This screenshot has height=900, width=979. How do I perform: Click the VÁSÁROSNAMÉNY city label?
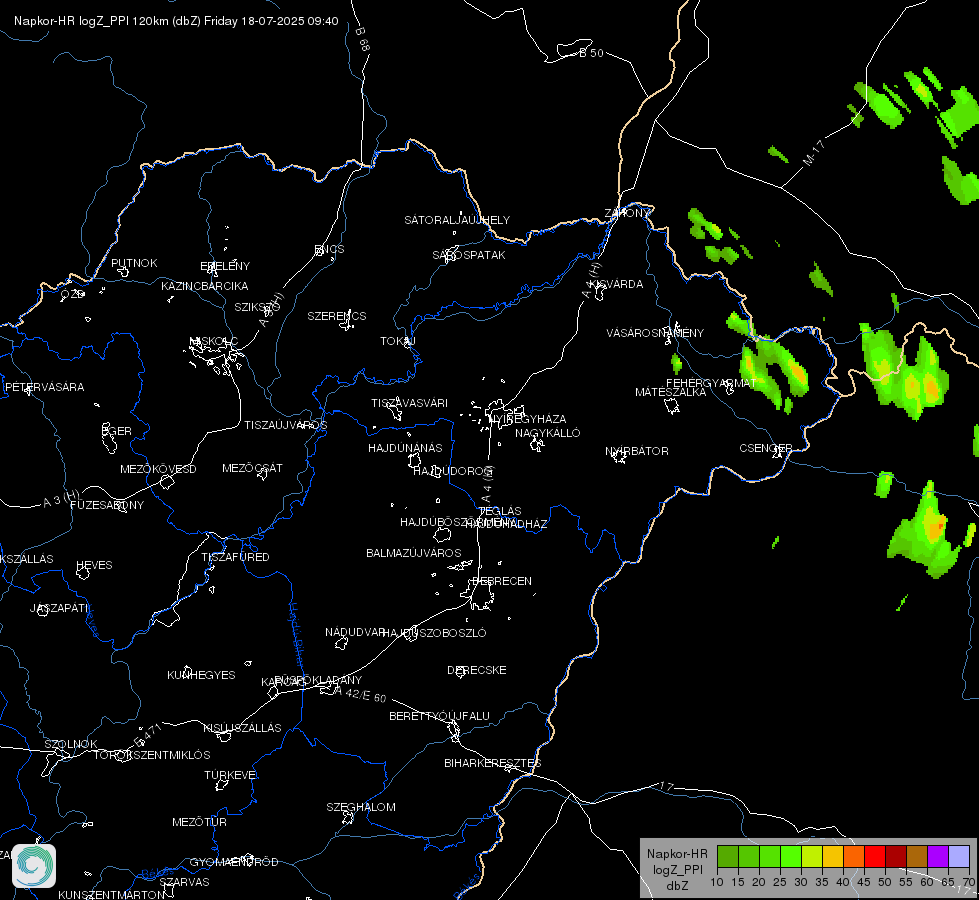[x=655, y=333]
